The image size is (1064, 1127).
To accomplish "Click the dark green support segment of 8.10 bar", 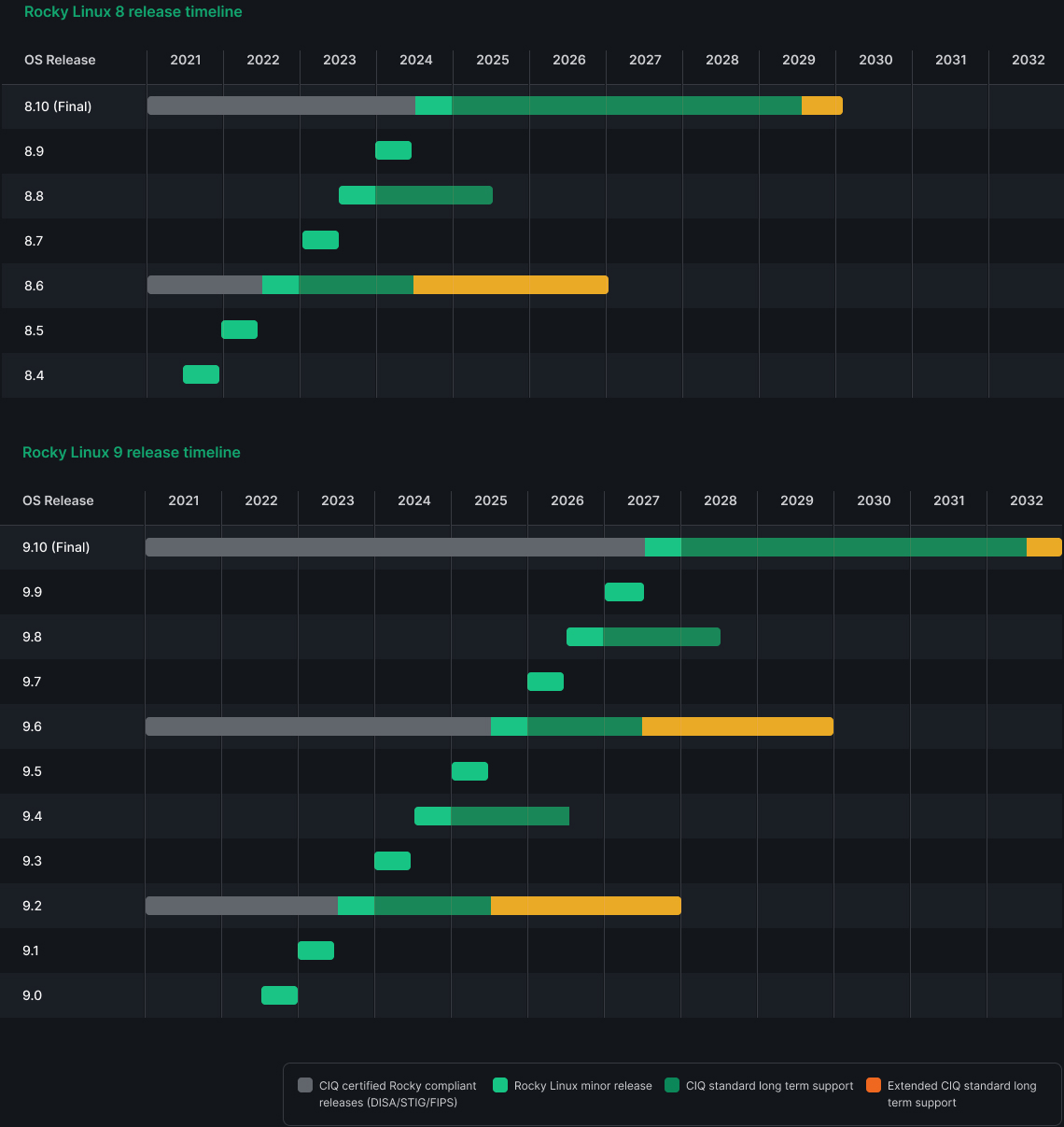I will [626, 106].
